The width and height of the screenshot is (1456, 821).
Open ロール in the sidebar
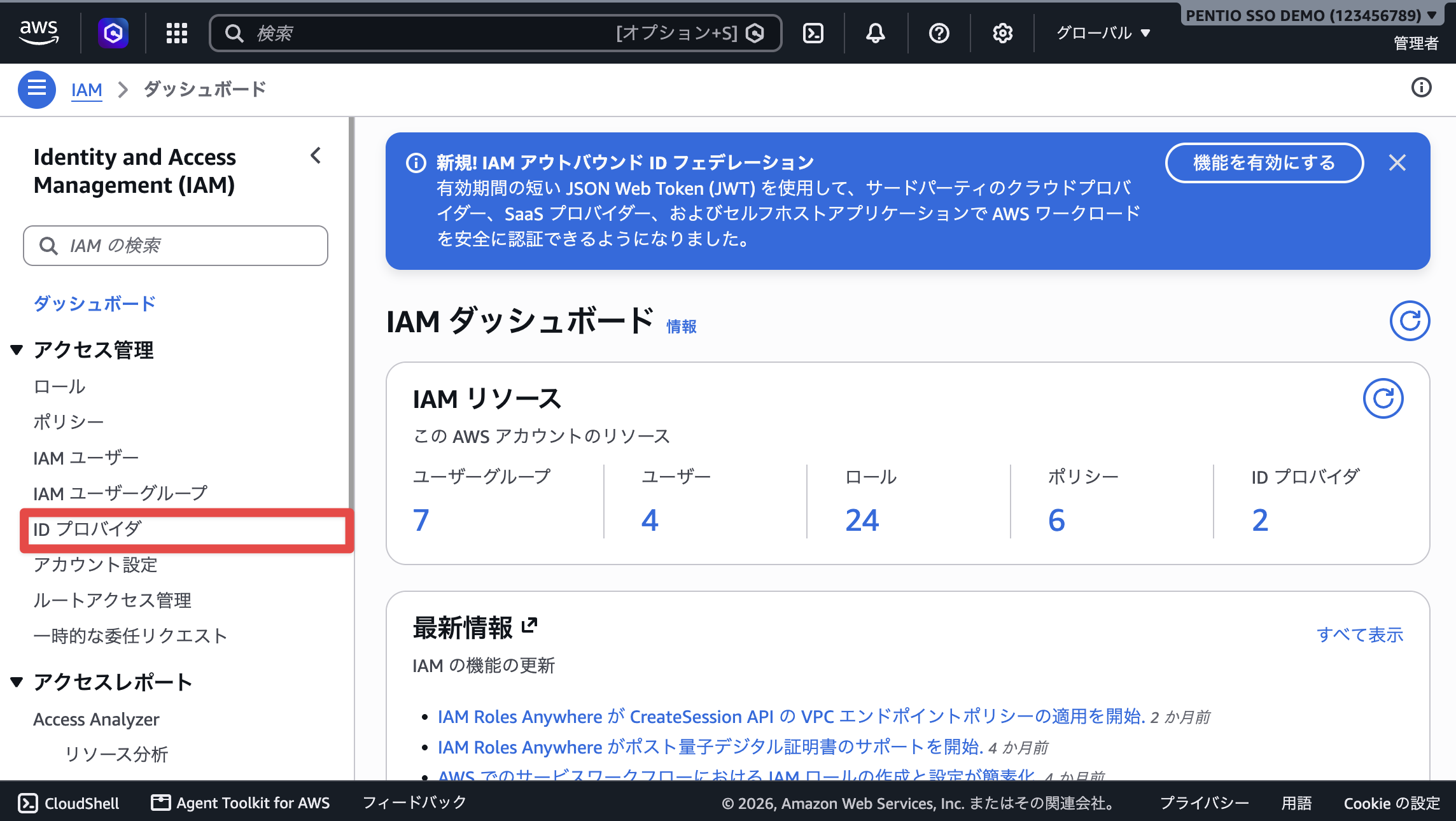[x=59, y=386]
